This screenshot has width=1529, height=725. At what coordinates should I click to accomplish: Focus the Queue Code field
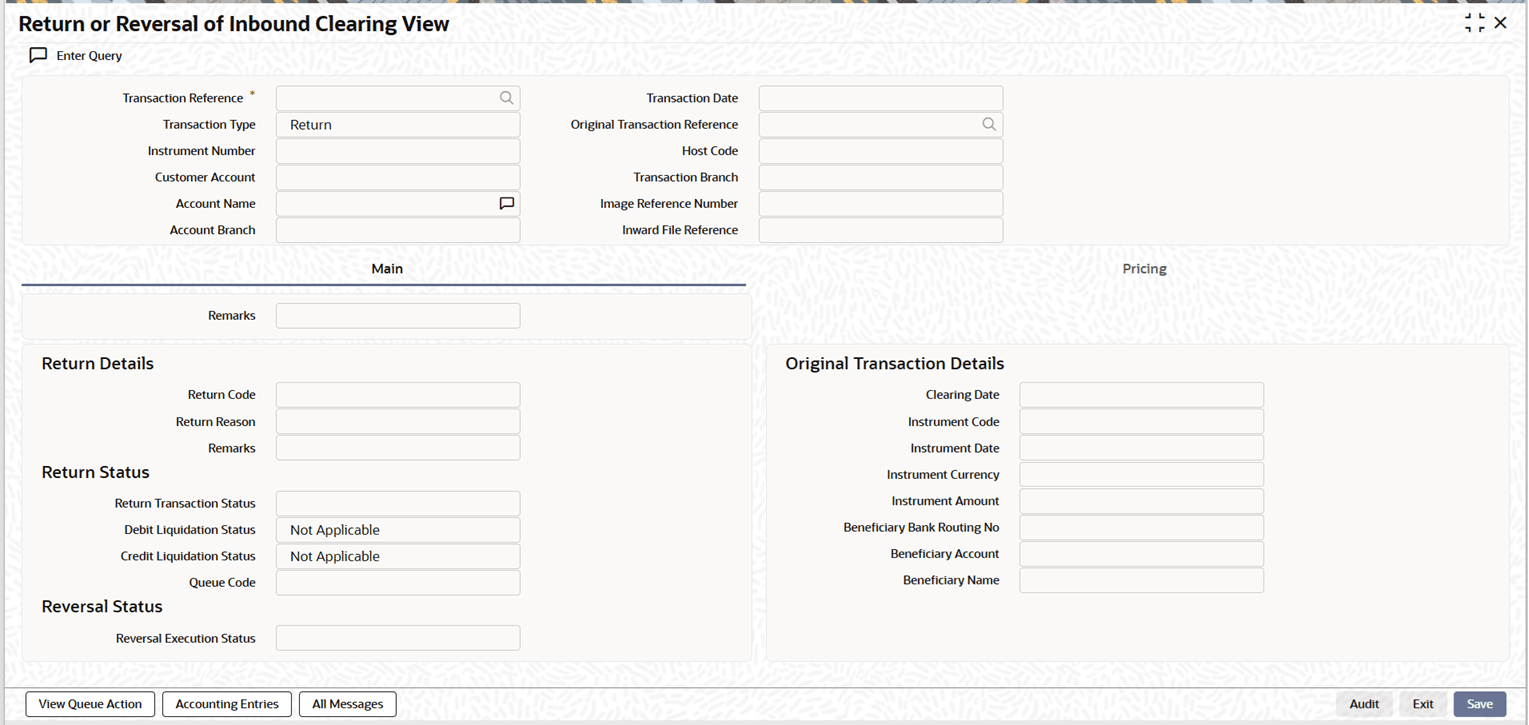pos(398,583)
